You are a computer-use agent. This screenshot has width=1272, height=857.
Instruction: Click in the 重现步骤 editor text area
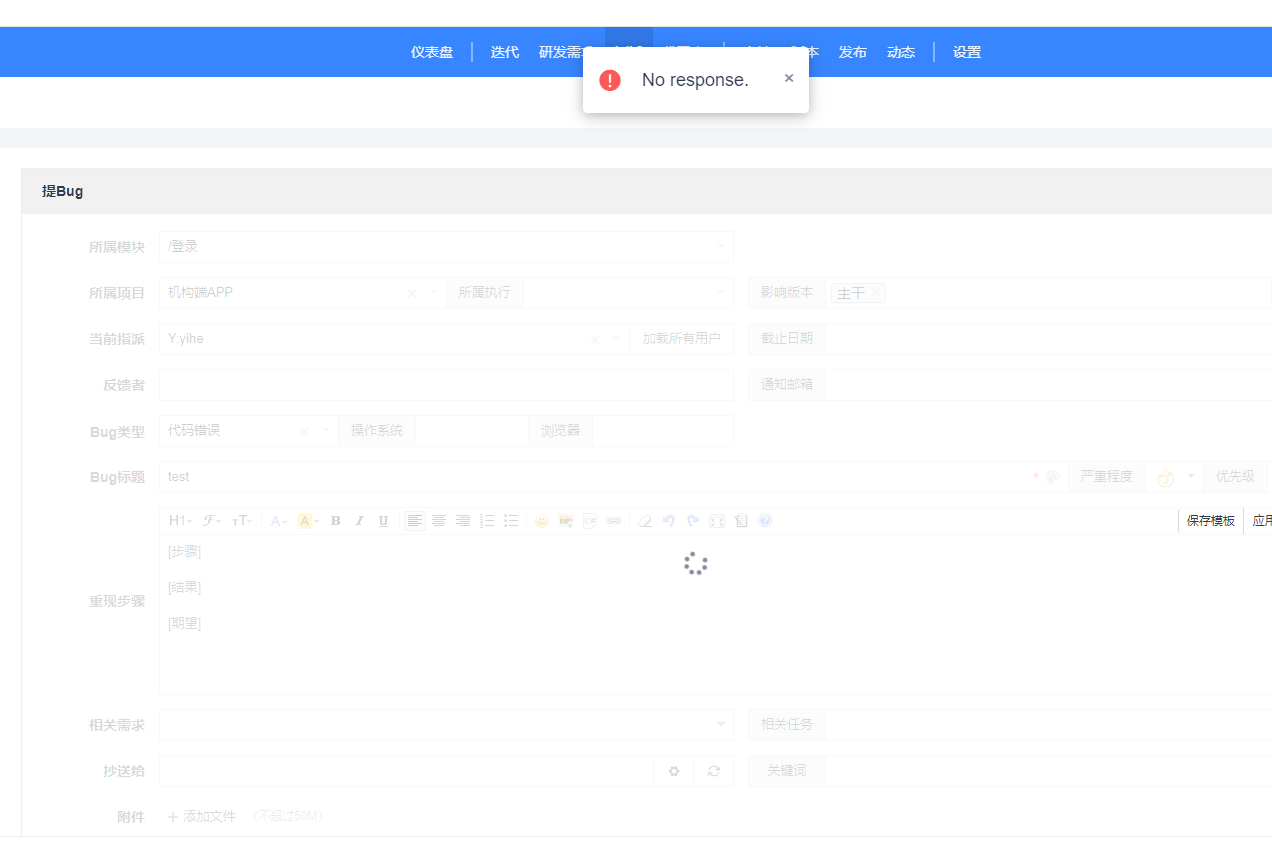tap(715, 614)
